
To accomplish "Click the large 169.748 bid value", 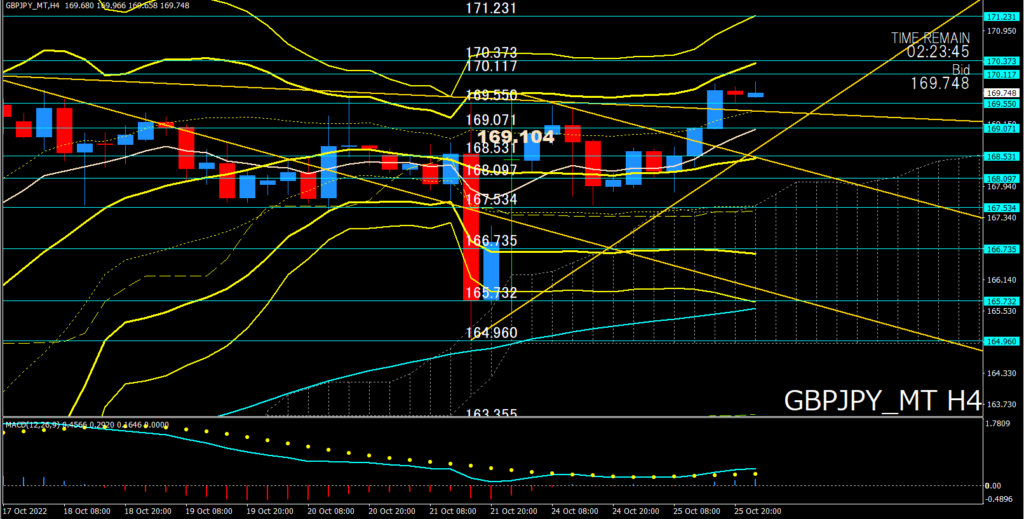I will pyautogui.click(x=940, y=83).
